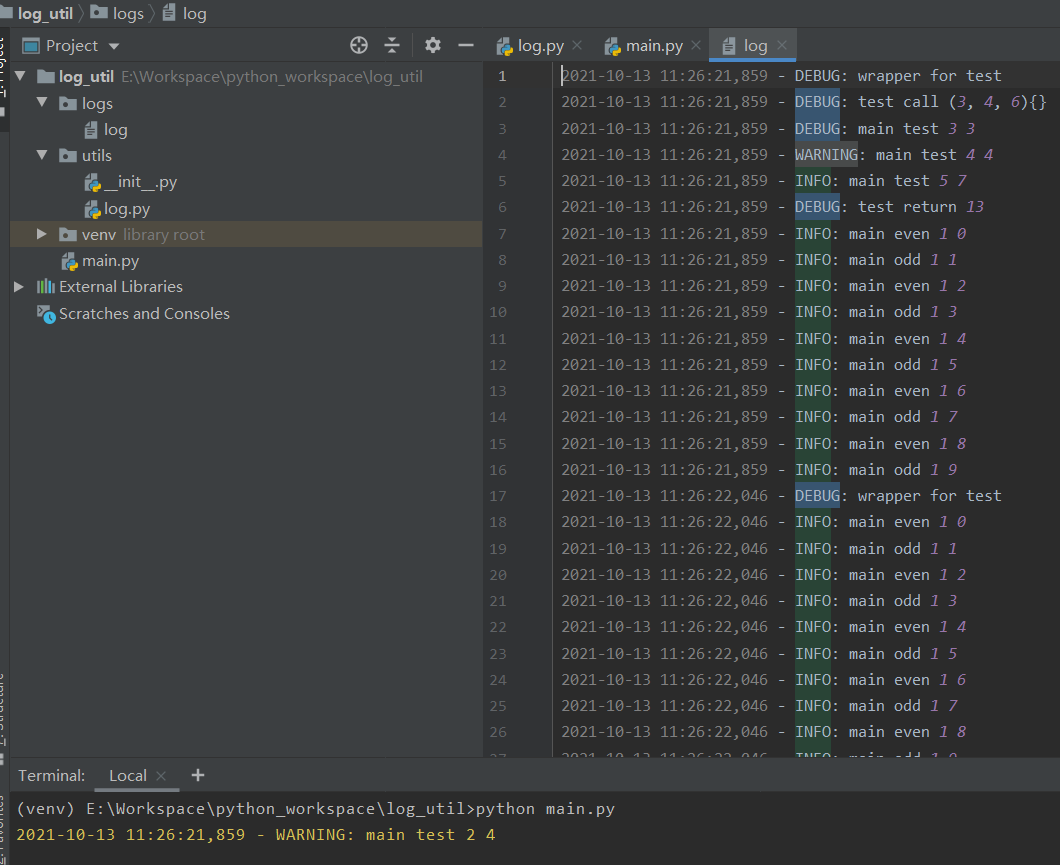This screenshot has height=865, width=1060.
Task: Add a new terminal session with plus
Action: point(197,775)
